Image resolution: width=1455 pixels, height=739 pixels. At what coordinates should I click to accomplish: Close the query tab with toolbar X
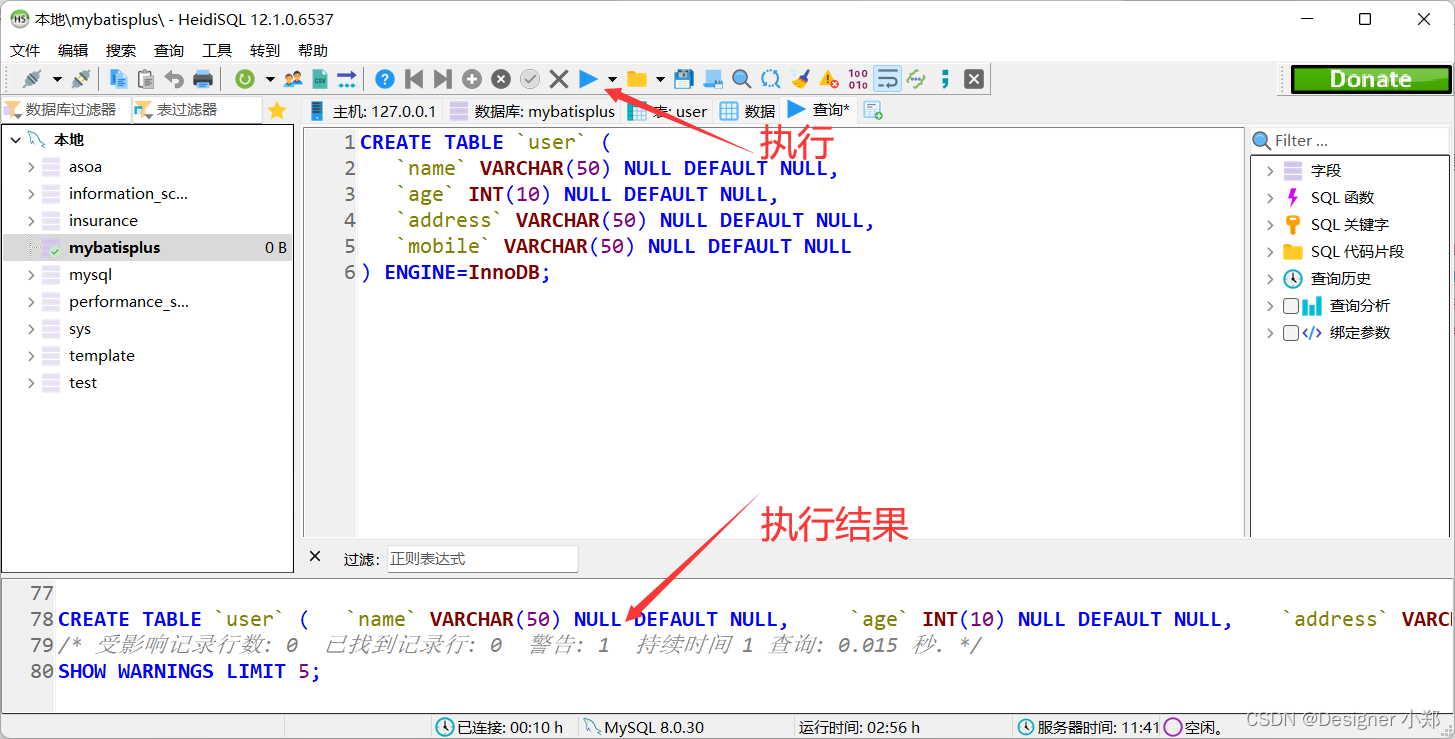[x=974, y=79]
